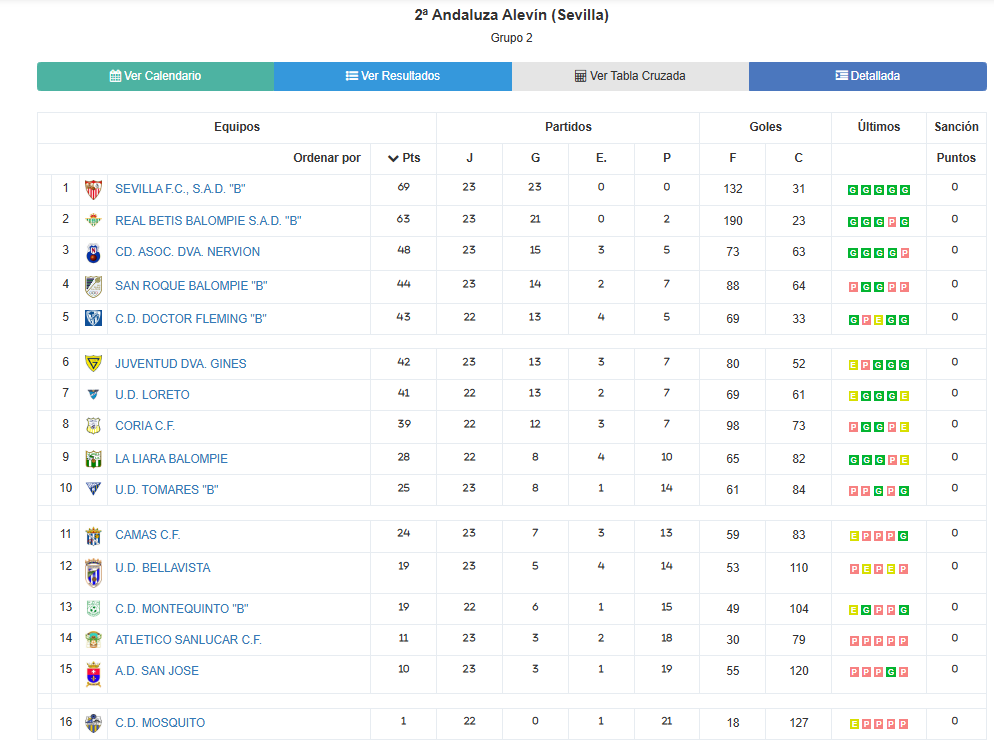Image resolution: width=994 pixels, height=743 pixels.
Task: Click first yellow E badge for Camas C.F.
Action: 854,536
